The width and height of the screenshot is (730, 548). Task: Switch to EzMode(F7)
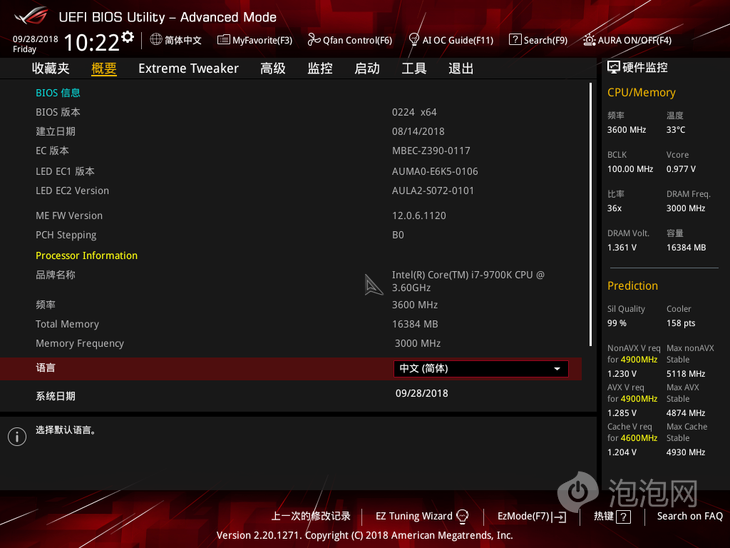pyautogui.click(x=532, y=516)
